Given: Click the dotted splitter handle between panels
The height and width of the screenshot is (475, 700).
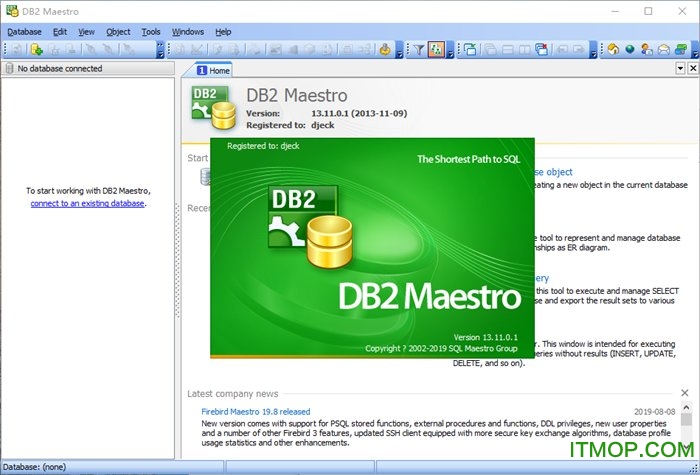Looking at the screenshot, I should pos(178,260).
